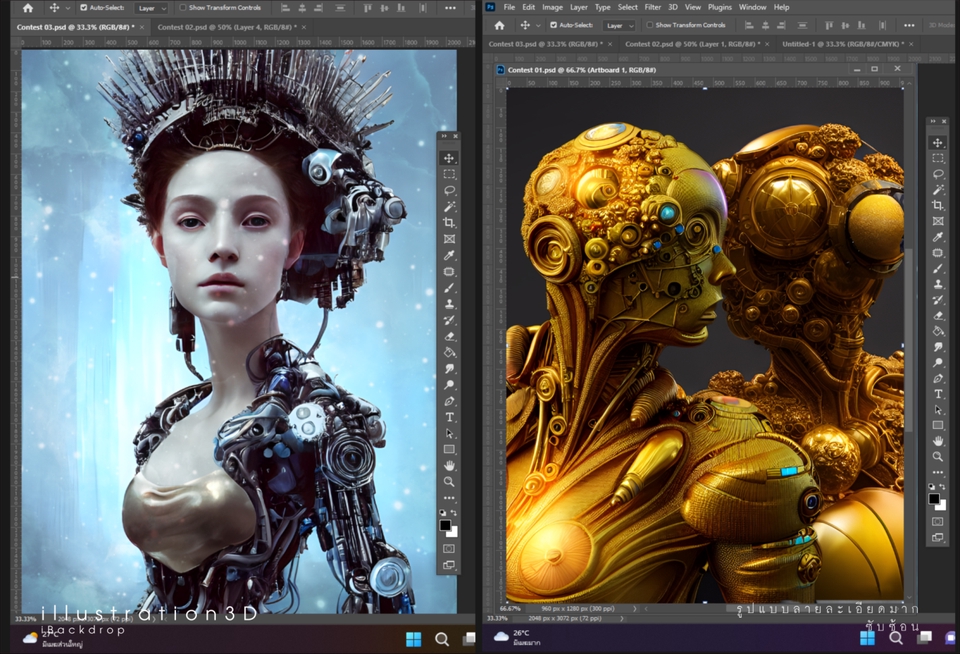
Task: Toggle Auto-Select checkbox in the right window
Action: click(553, 25)
